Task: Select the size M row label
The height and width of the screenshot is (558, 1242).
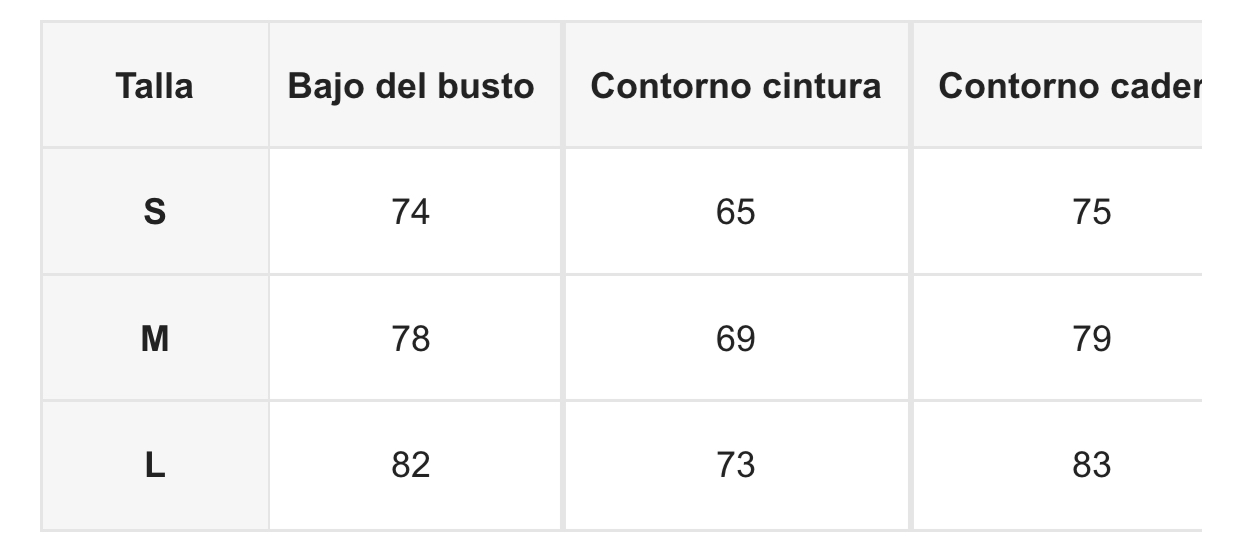Action: [x=154, y=339]
